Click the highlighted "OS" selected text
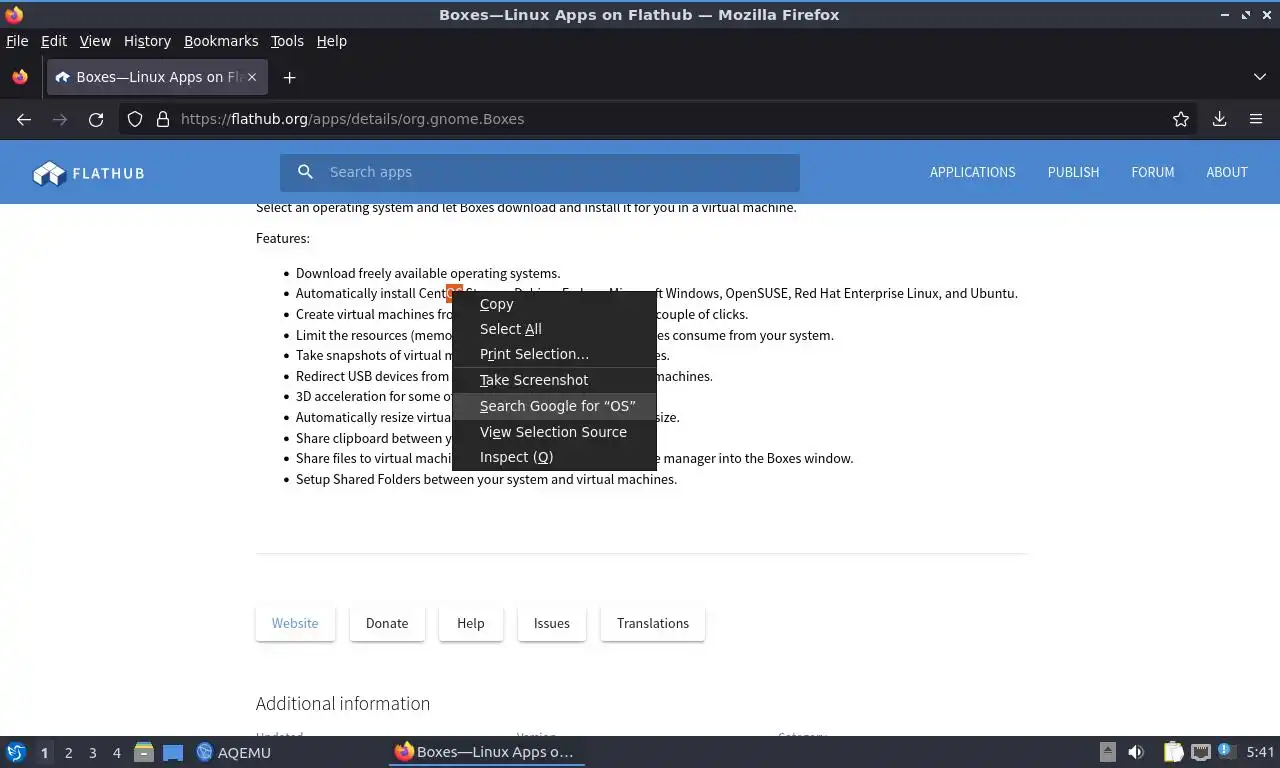 pos(454,293)
